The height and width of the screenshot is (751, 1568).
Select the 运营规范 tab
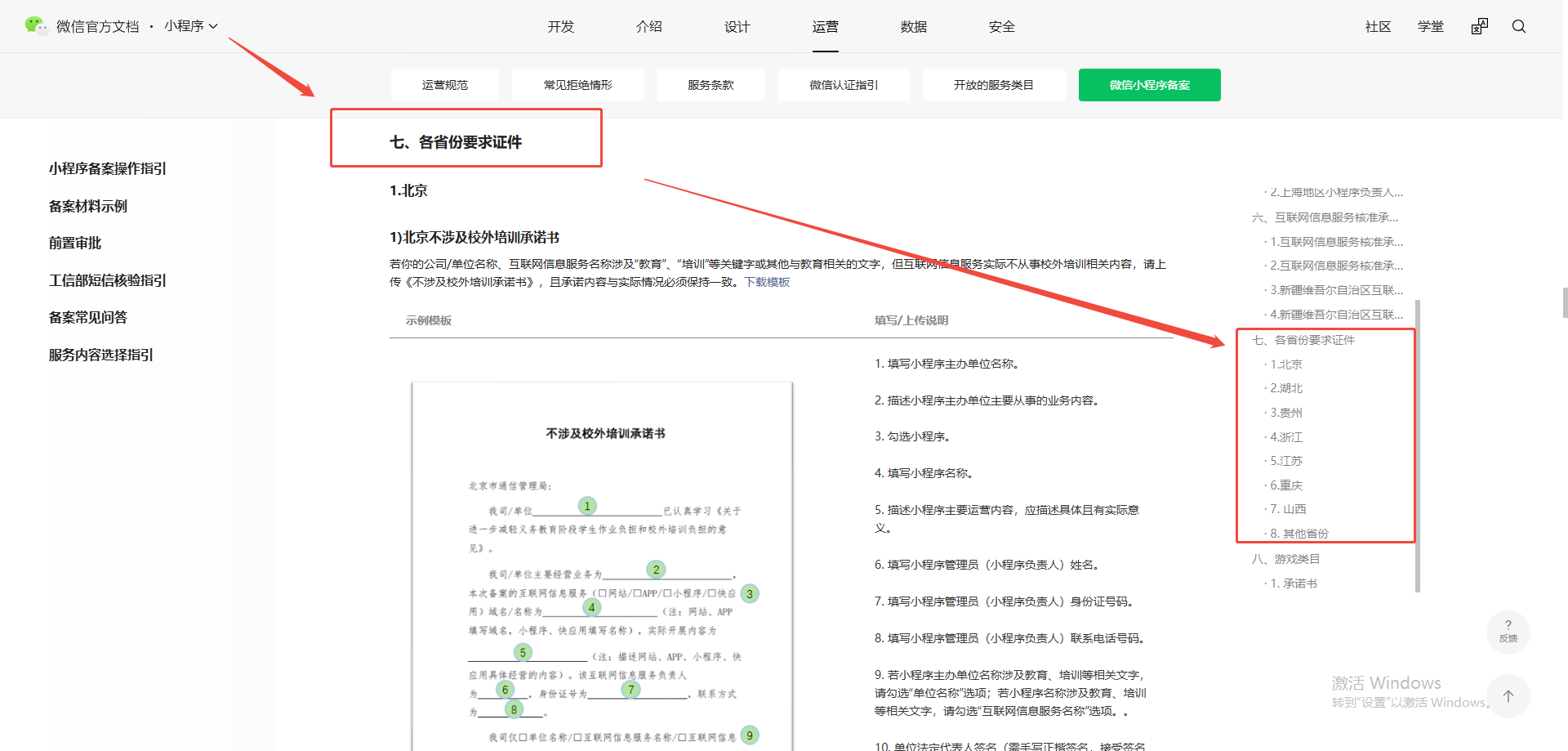(x=444, y=85)
